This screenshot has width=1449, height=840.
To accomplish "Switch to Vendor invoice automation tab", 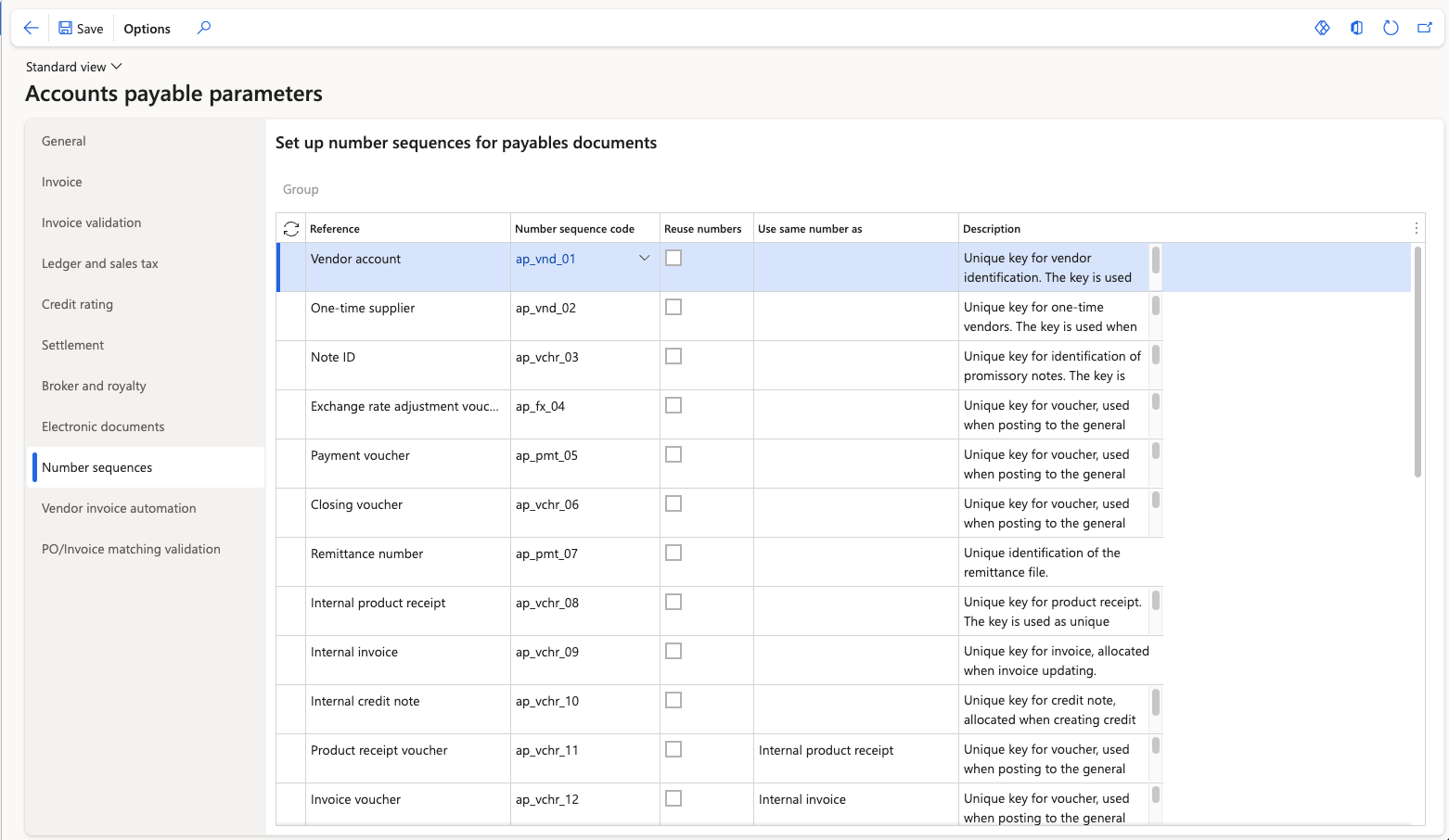I will (x=119, y=508).
